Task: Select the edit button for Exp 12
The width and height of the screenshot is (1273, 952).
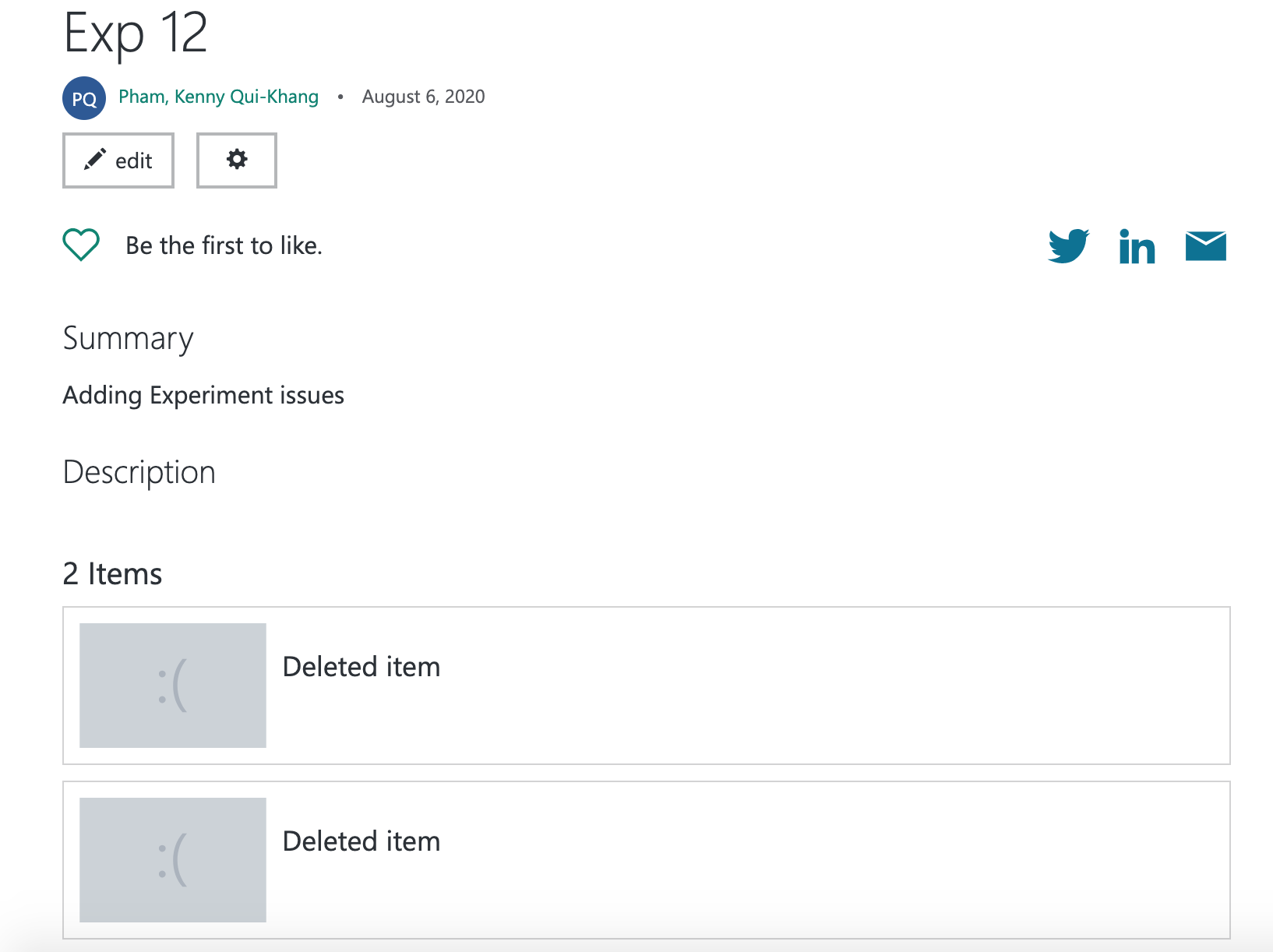Action: point(118,160)
